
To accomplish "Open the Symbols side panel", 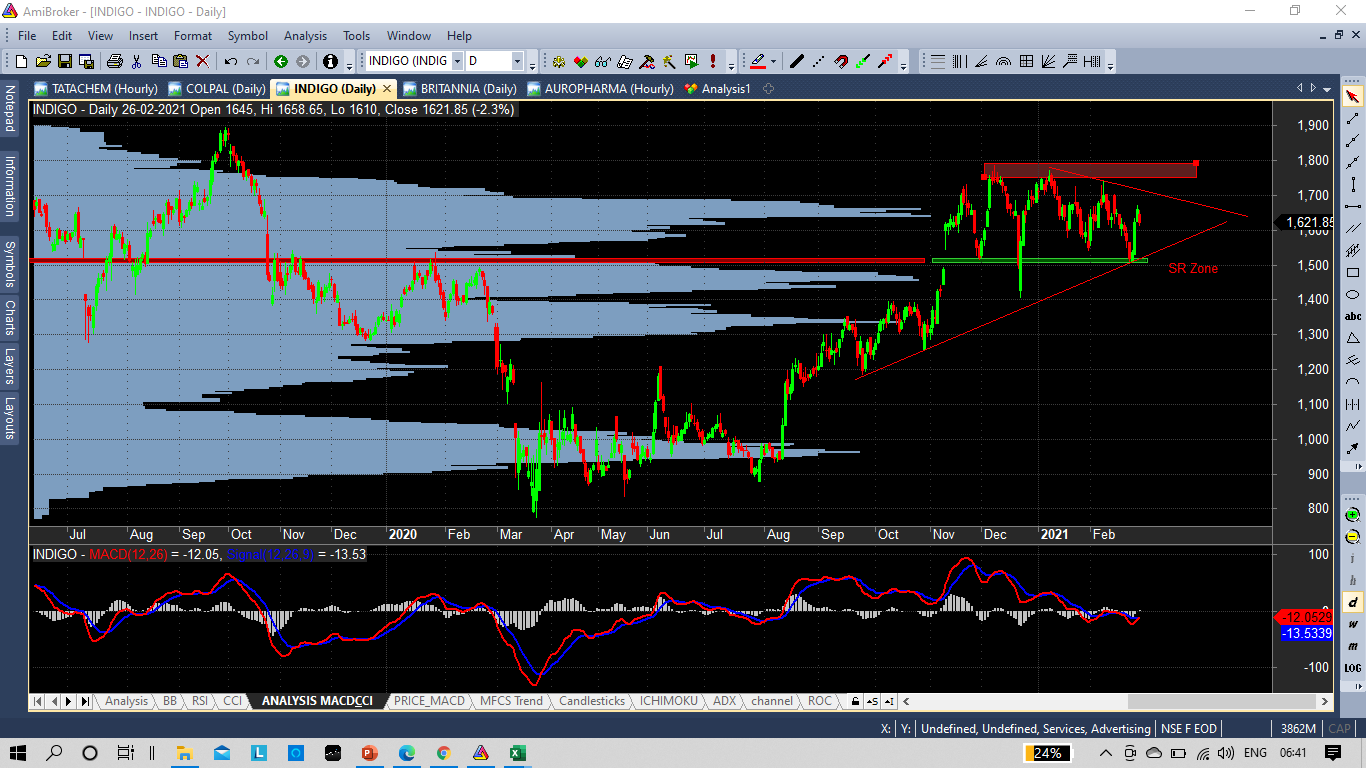I will coord(10,265).
